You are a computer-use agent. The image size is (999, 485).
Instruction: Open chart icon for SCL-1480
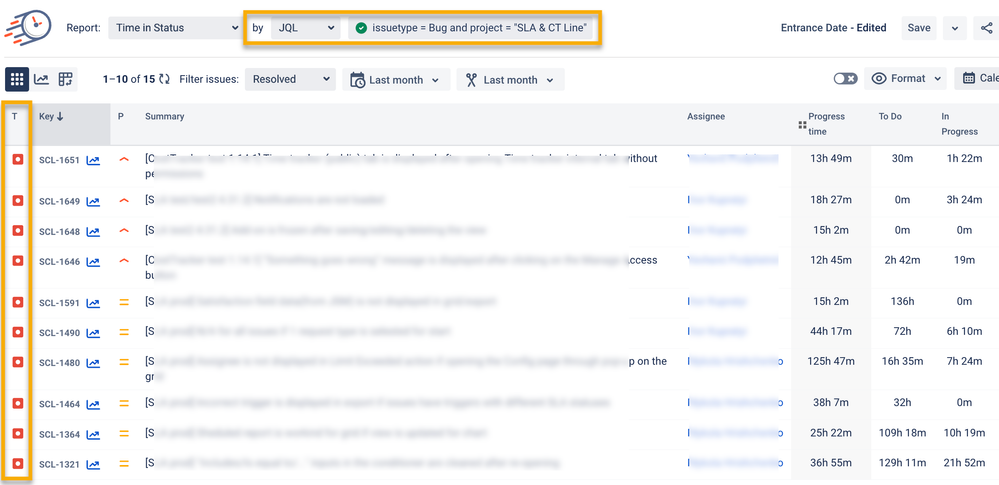(x=93, y=363)
